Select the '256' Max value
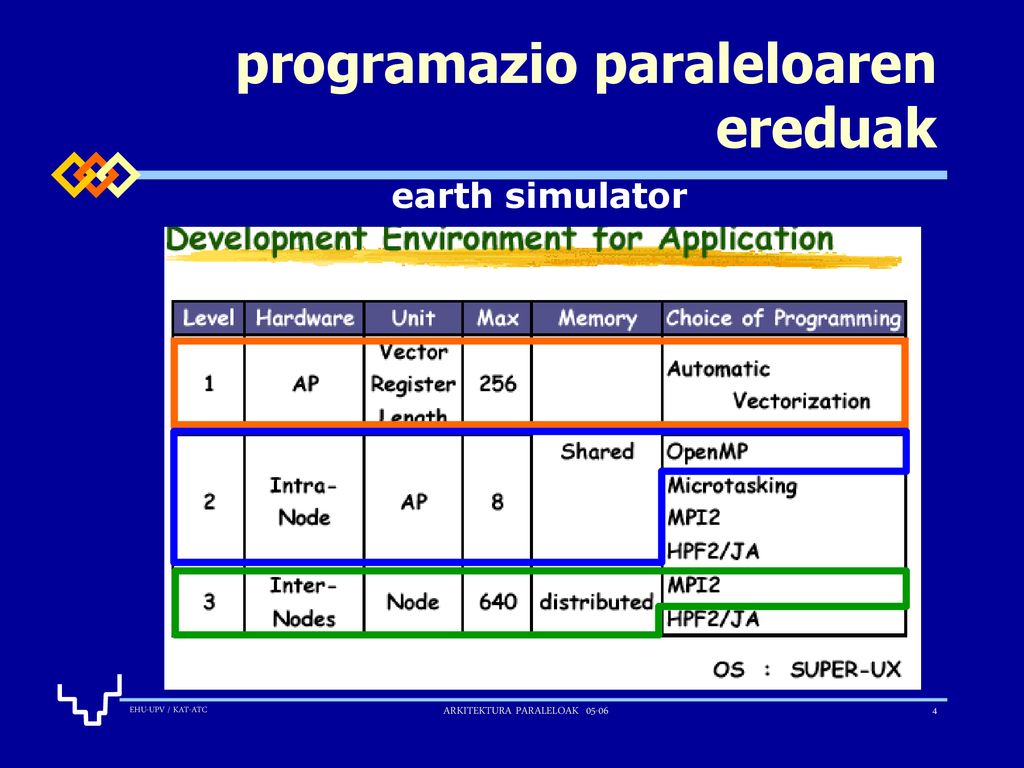The image size is (1024, 768). pos(498,383)
